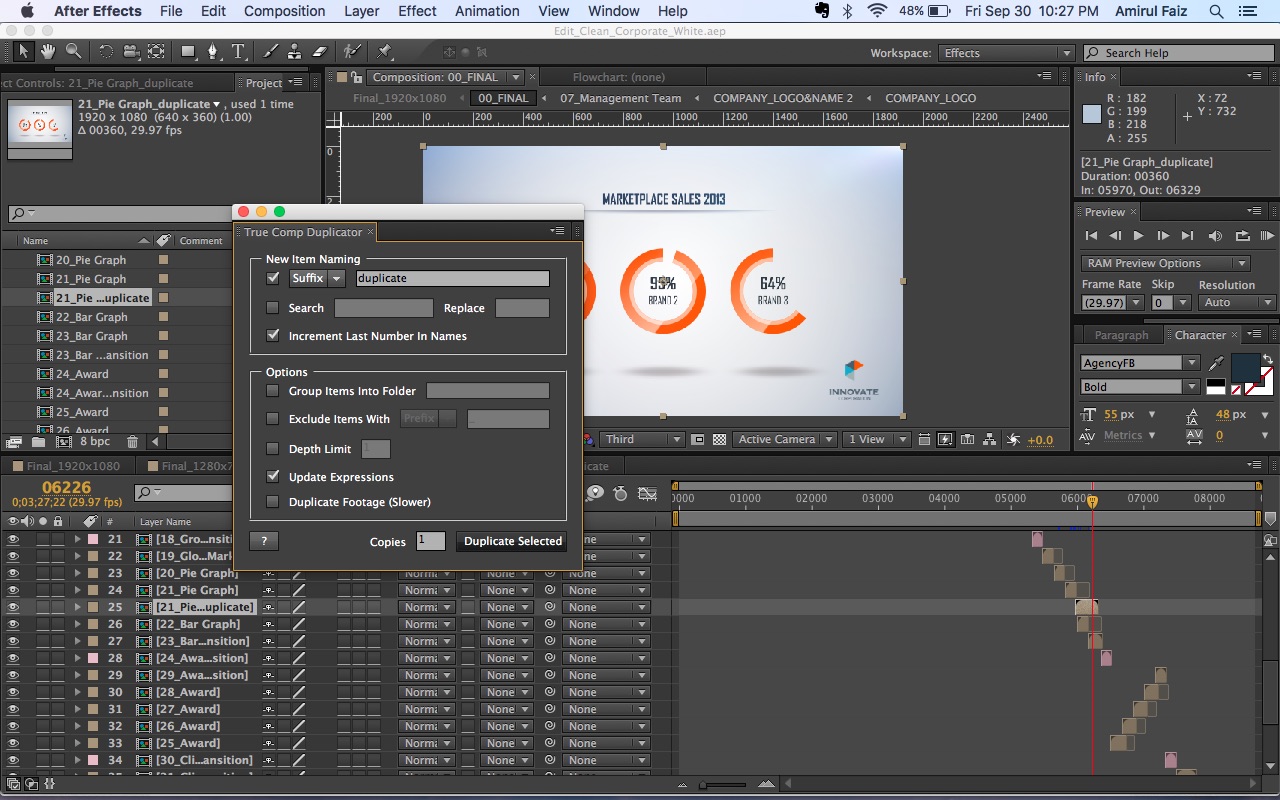Click Reset Exposure icon in viewer
Screen dimensions: 1280x800
point(1013,439)
